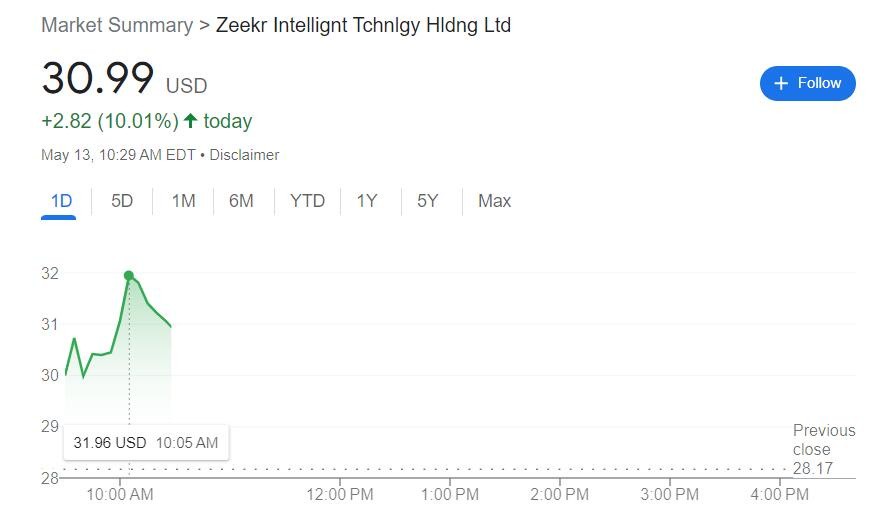The image size is (880, 525).
Task: Click the 12:00 PM axis label
Action: (340, 494)
